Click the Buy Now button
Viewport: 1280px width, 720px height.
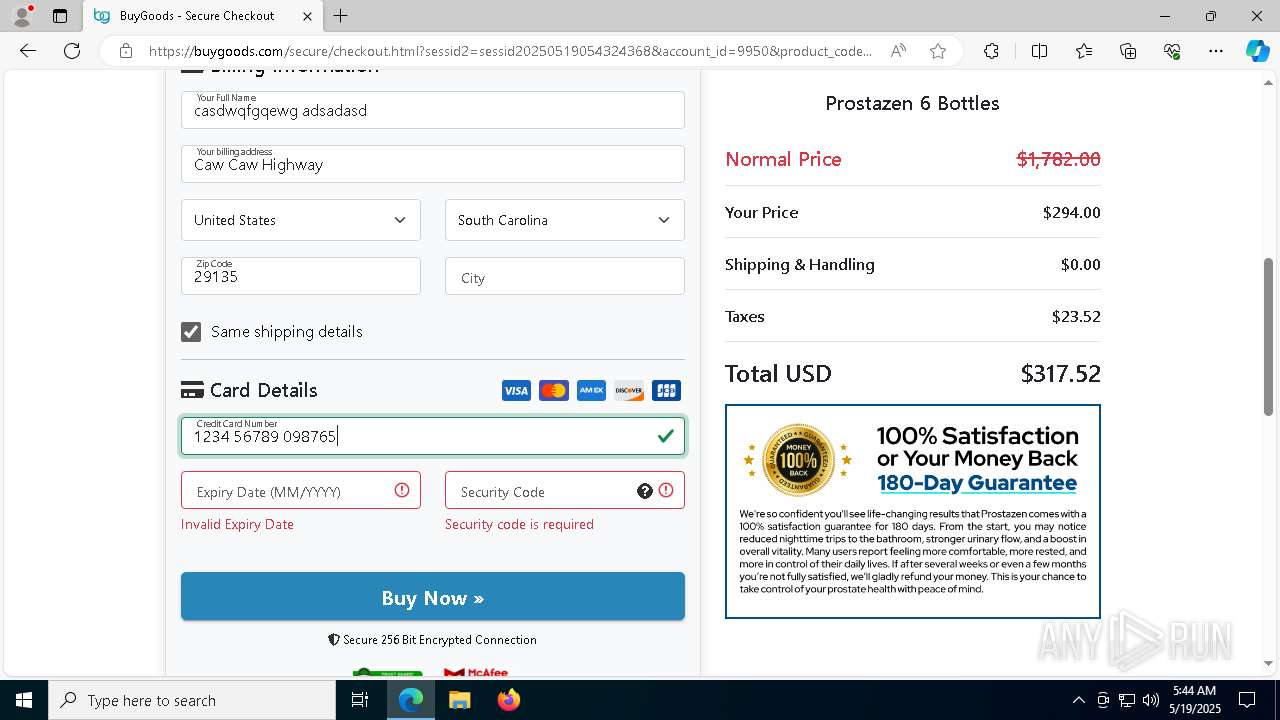433,596
